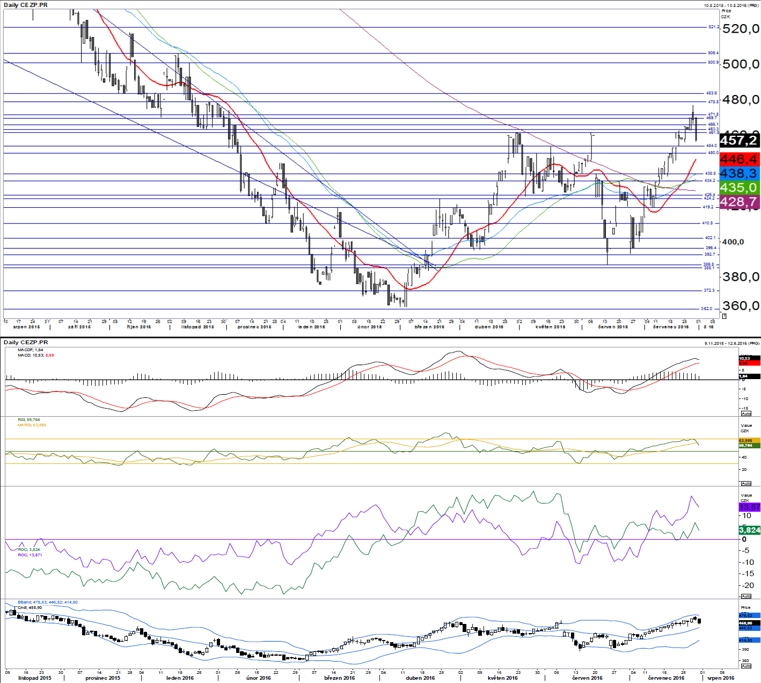Select the red 446,4 moving average label

(x=739, y=159)
